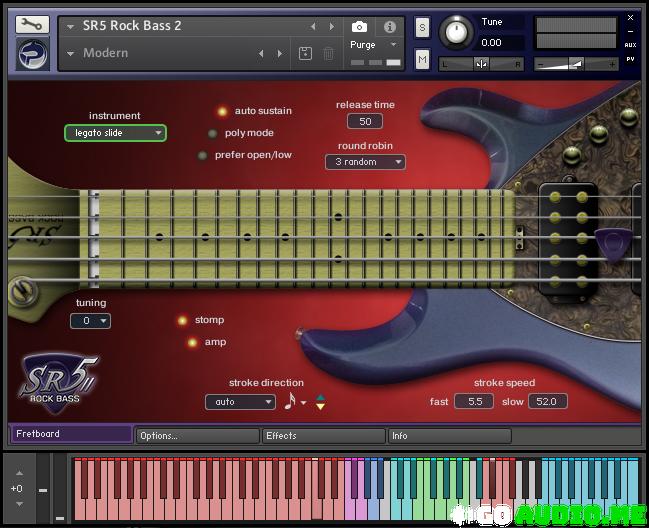Enable prefer open/low
The height and width of the screenshot is (528, 649).
pyautogui.click(x=202, y=156)
